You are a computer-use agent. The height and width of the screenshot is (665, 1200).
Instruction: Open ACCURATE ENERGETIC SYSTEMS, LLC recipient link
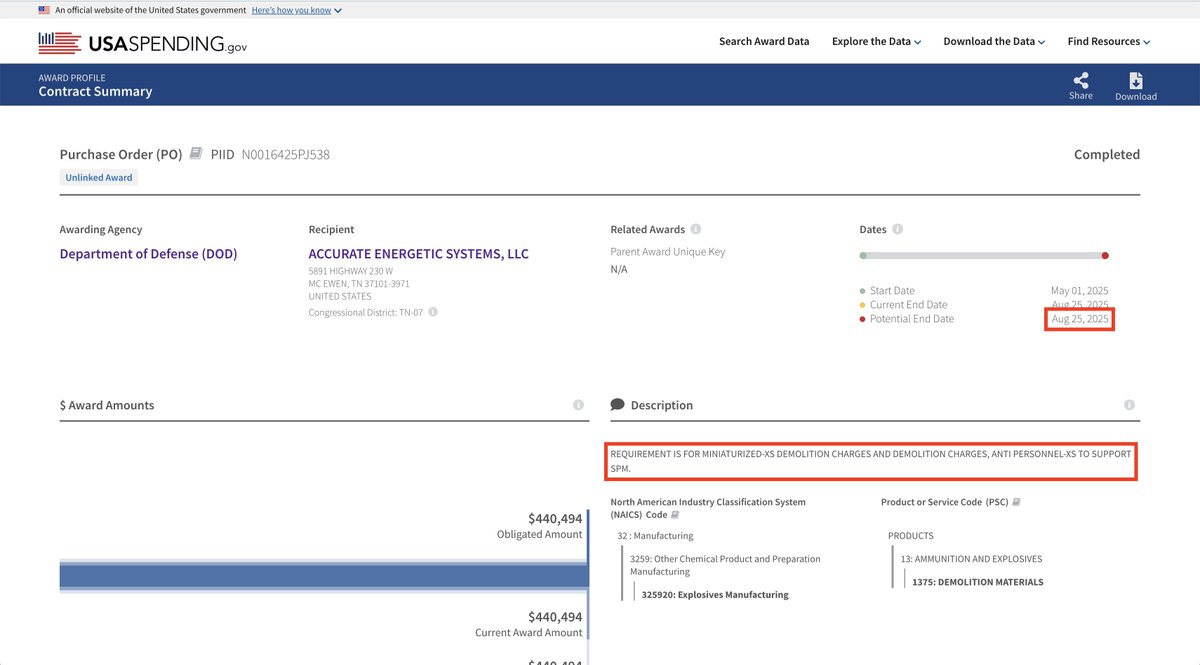pyautogui.click(x=419, y=254)
